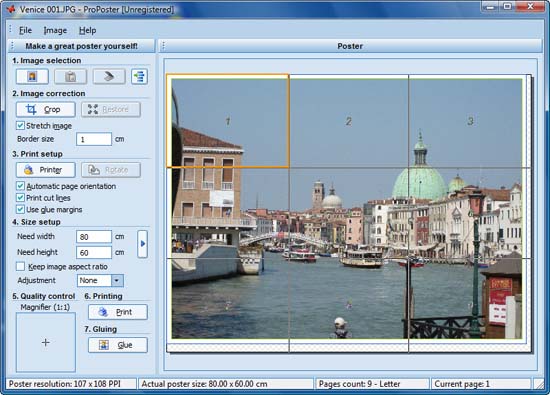Click the options list icon beside scanner
The height and width of the screenshot is (395, 550).
click(x=139, y=76)
